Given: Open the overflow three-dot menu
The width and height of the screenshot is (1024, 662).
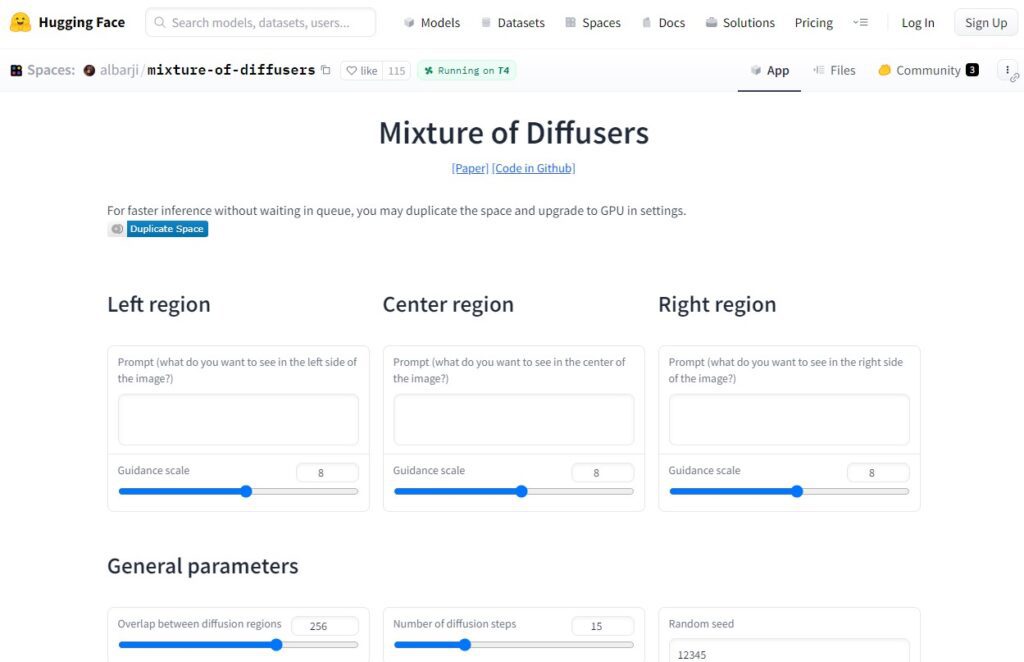Looking at the screenshot, I should (x=1008, y=70).
